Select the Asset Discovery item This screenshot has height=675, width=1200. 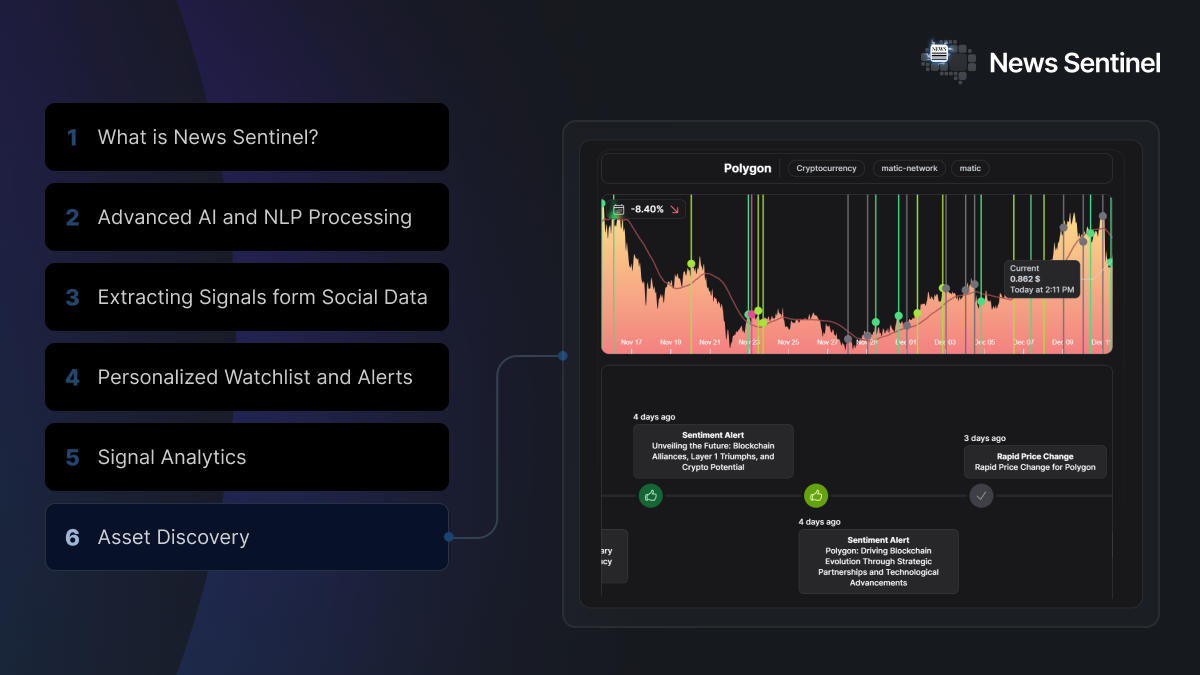click(x=247, y=537)
